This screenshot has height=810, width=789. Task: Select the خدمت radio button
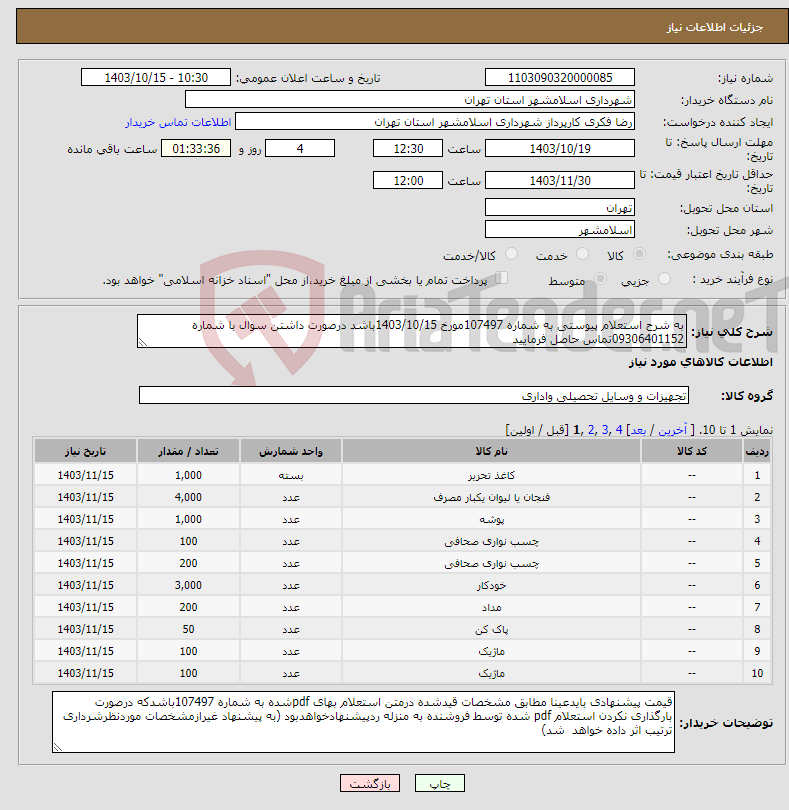tap(582, 254)
